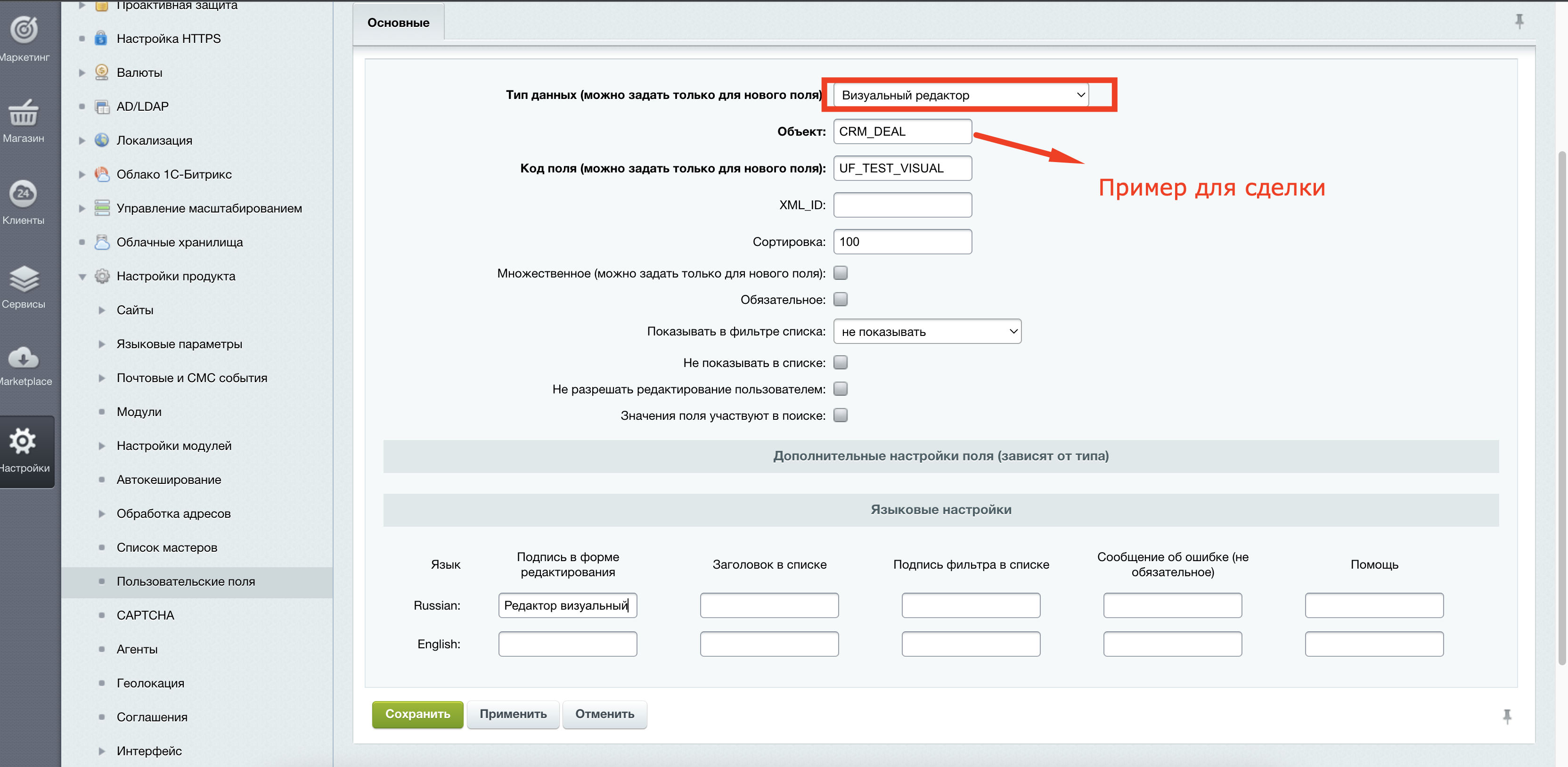This screenshot has width=1568, height=767.
Task: Click the Настройки gear icon
Action: tap(24, 441)
